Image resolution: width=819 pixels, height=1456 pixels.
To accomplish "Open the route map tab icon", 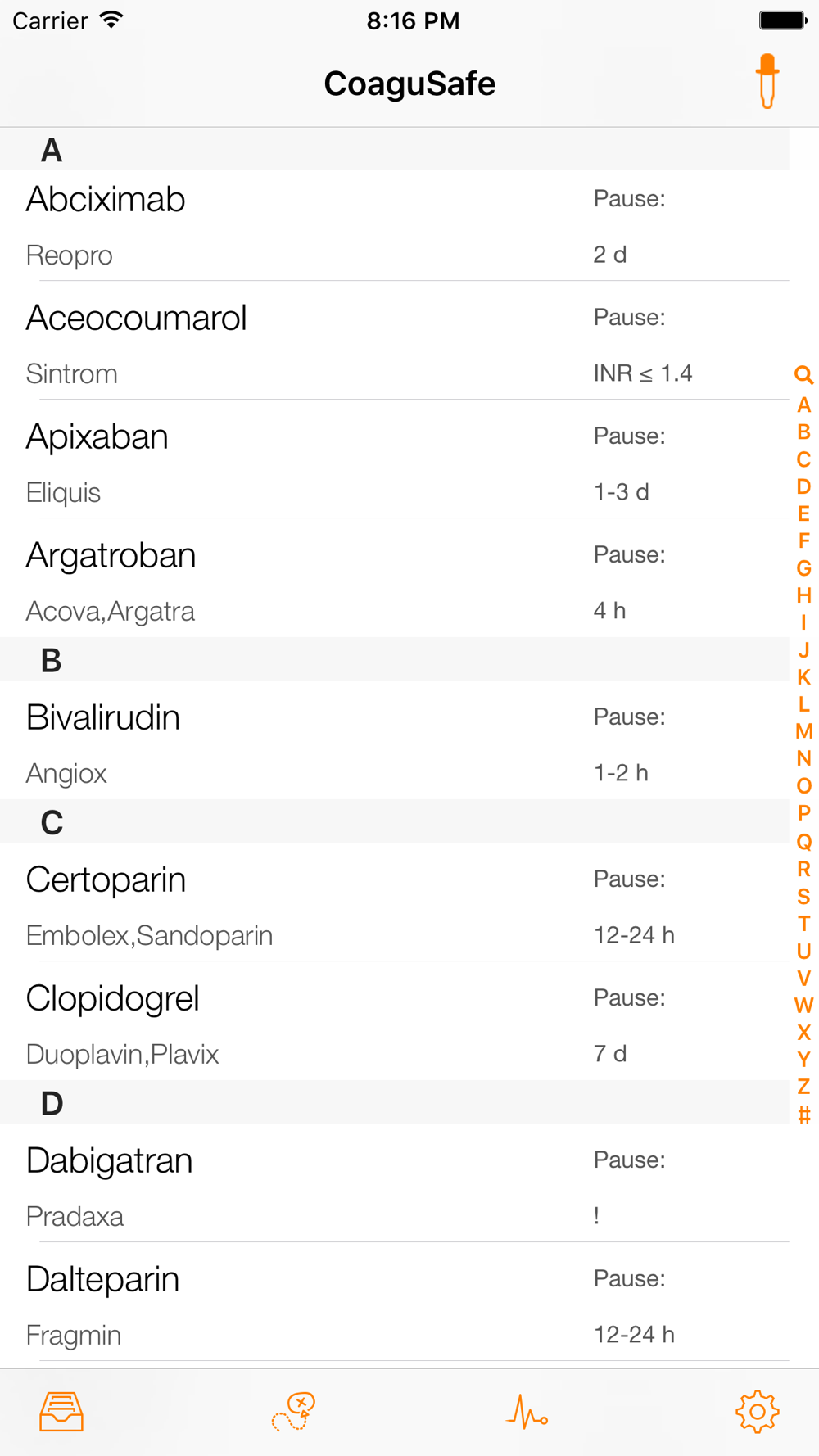I will (293, 1412).
